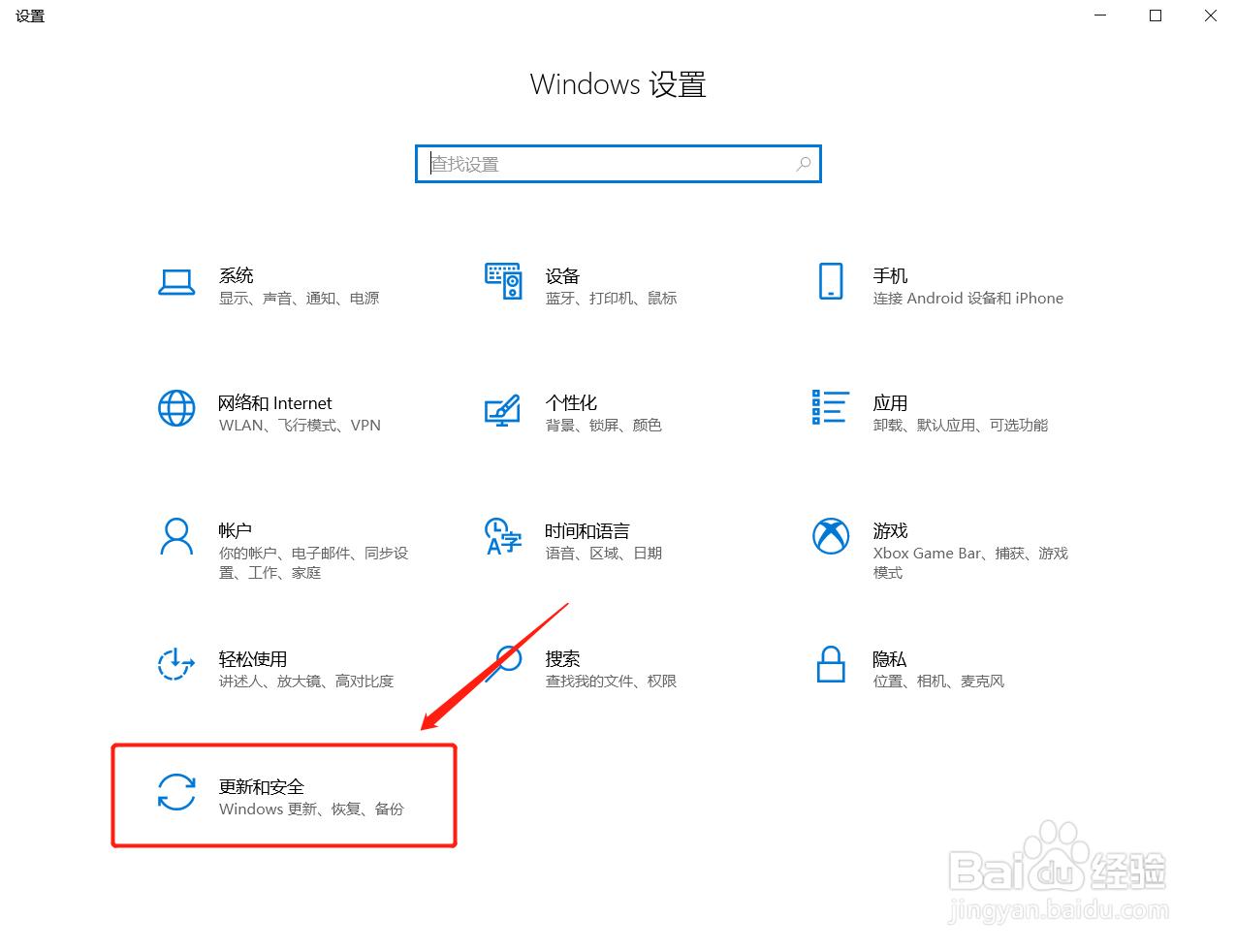Select the 手机 phone icon
1236x952 pixels.
[x=831, y=283]
